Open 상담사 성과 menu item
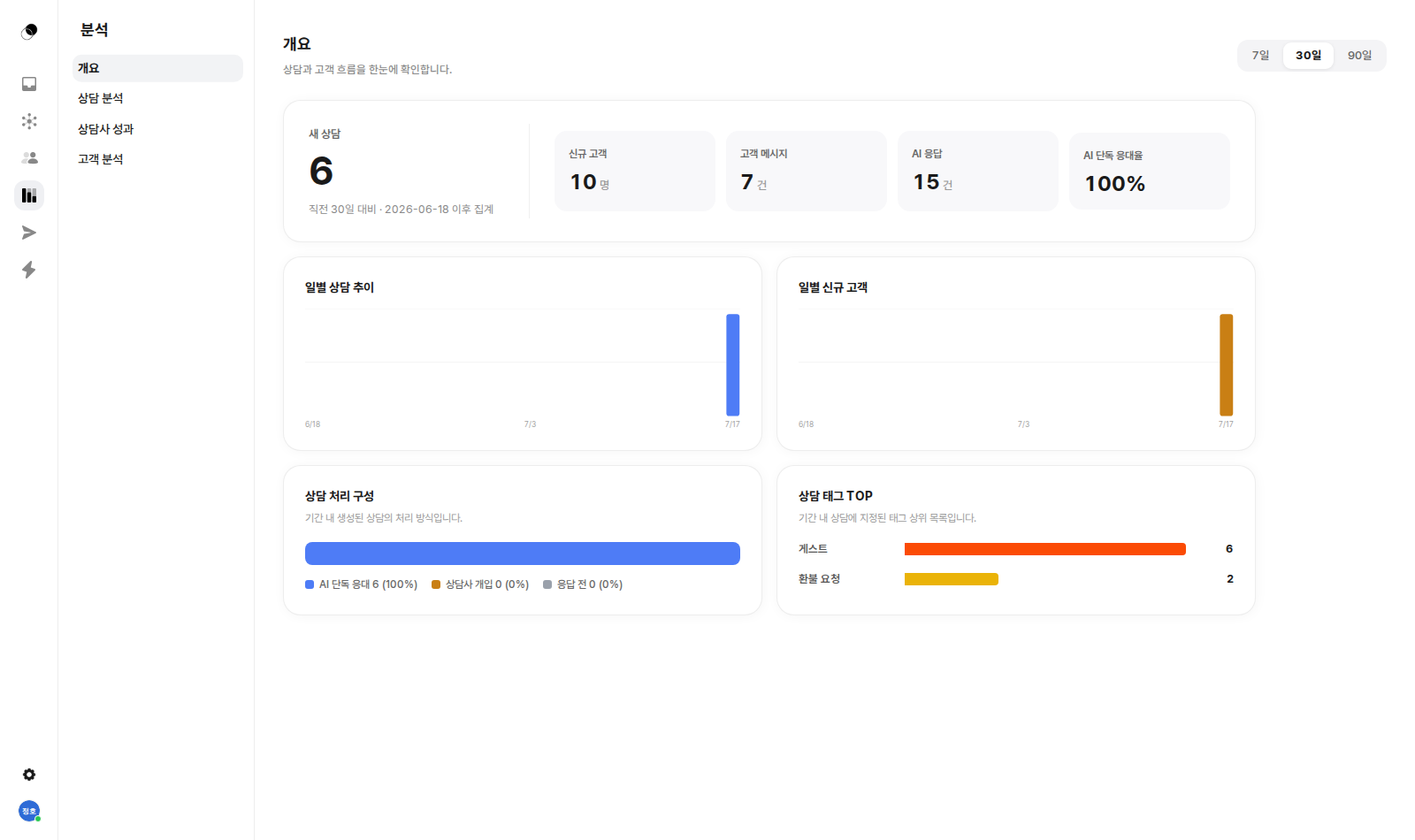 (x=157, y=129)
